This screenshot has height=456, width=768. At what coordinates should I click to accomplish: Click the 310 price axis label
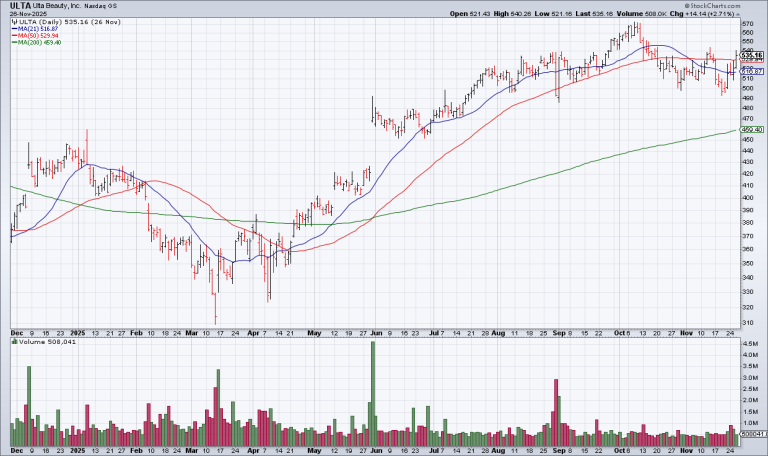(748, 323)
